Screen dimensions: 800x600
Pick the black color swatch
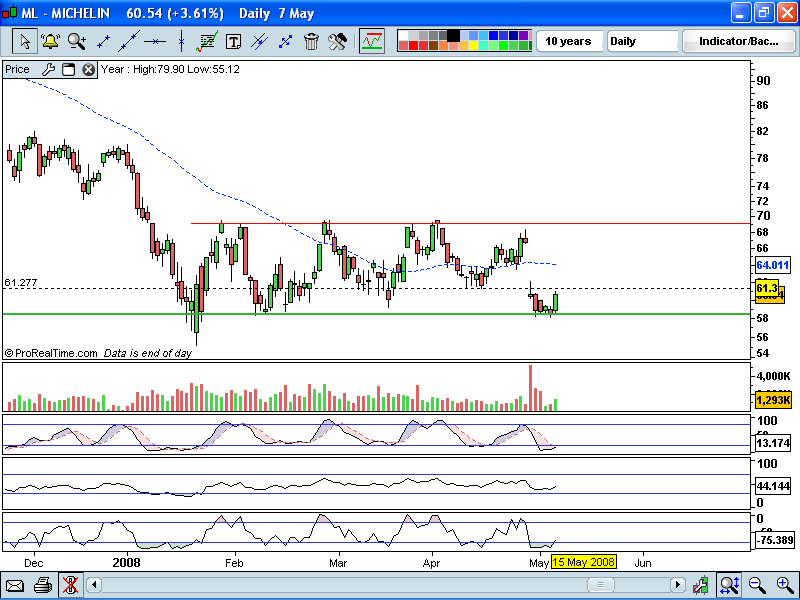(x=453, y=36)
